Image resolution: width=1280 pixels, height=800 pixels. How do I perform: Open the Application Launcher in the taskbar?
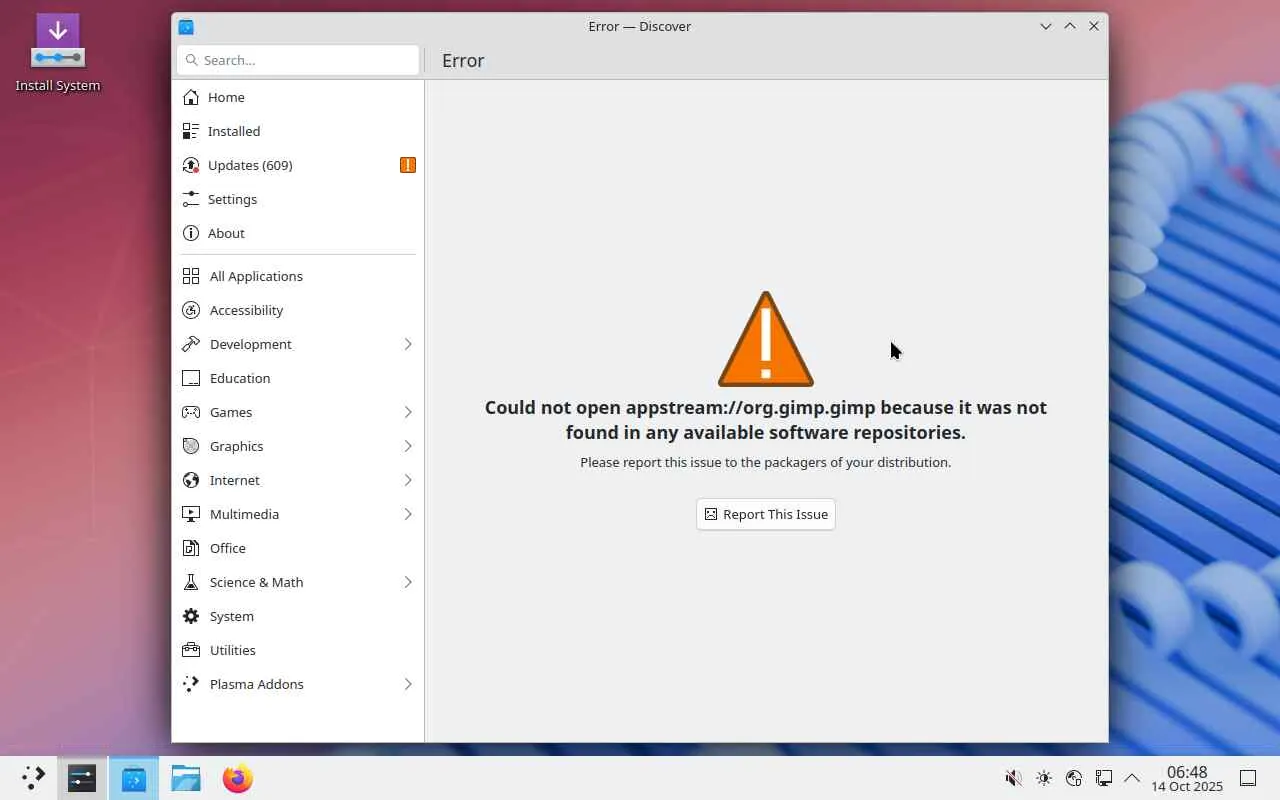(33, 778)
